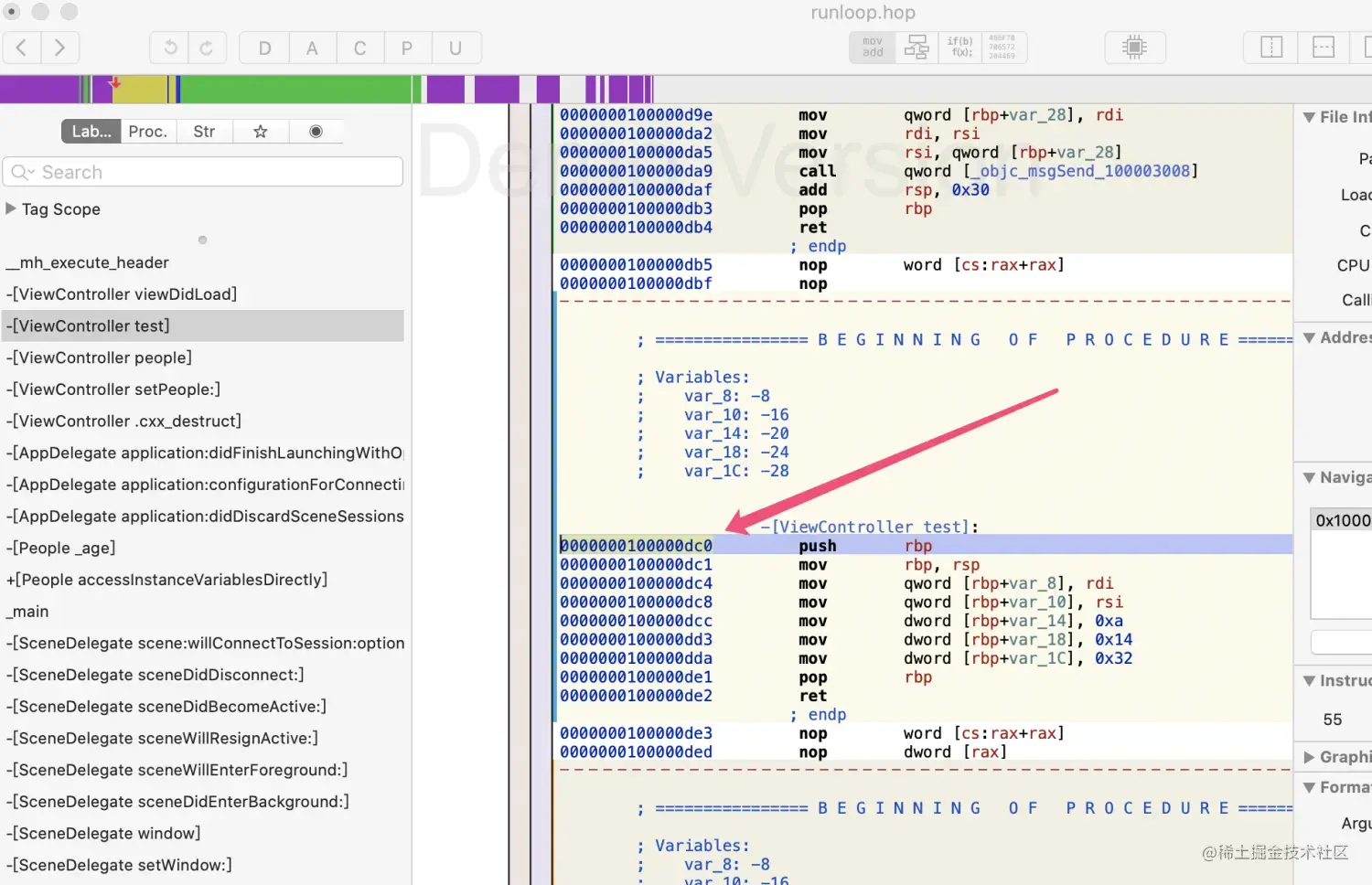Expand the Tag Scope disclosure triangle

point(11,208)
